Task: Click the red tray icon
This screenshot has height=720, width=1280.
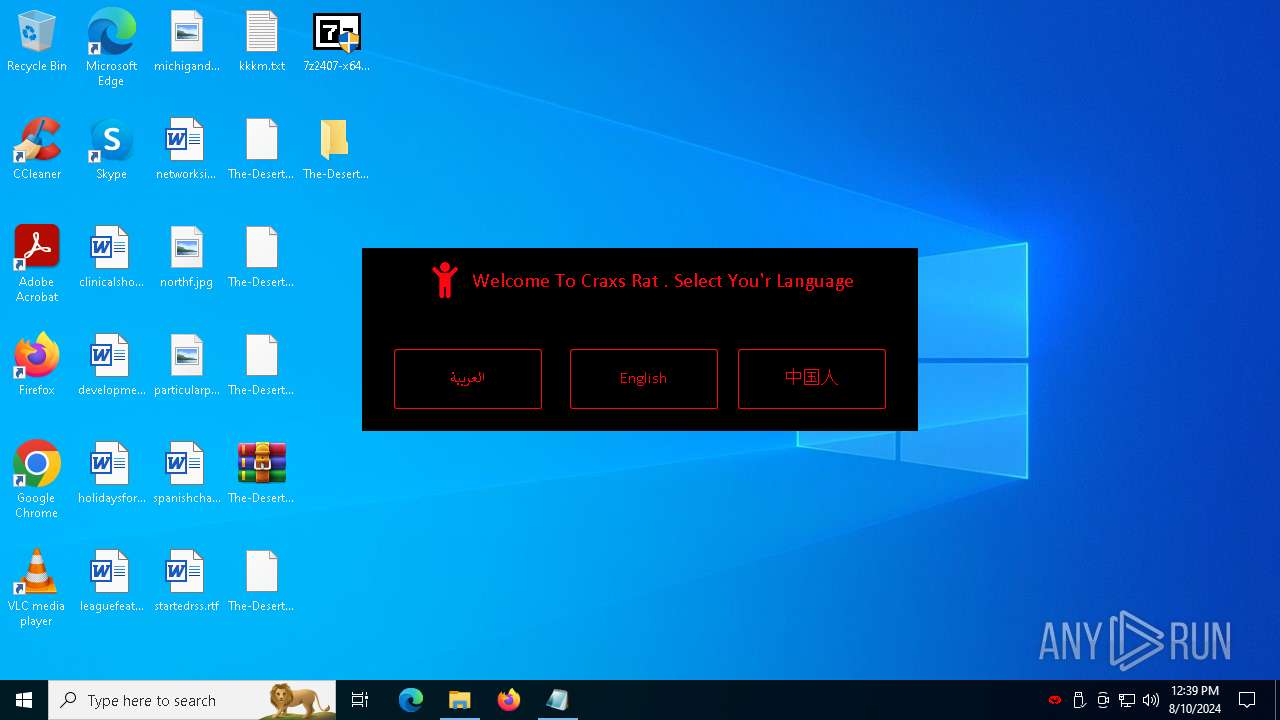Action: tap(1055, 700)
